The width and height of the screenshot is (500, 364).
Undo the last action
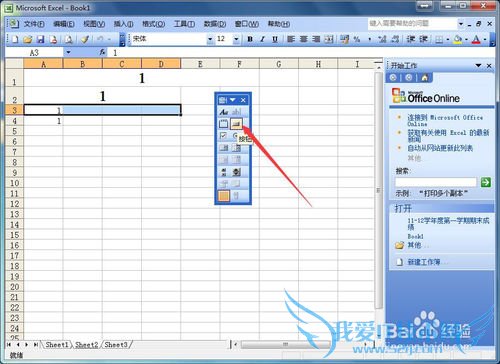[100, 39]
